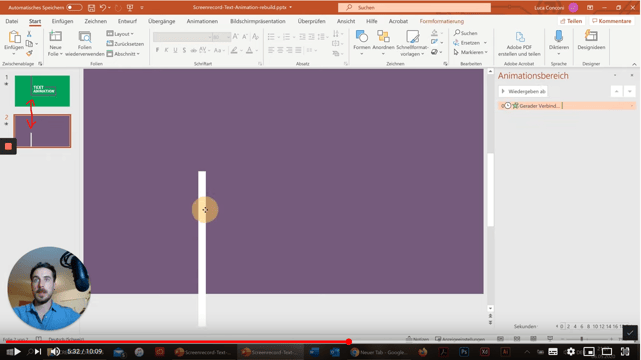Viewport: 641px width, 360px height.
Task: Click Folien wiederverwenden icon
Action: (x=85, y=37)
